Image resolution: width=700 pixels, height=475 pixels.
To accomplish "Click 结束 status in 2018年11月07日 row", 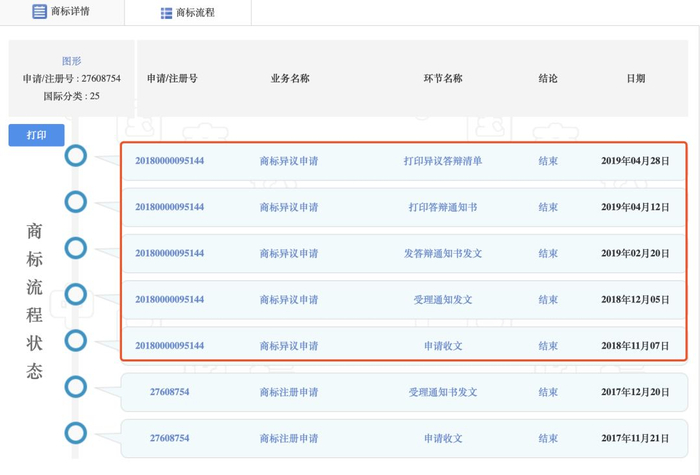I will tap(548, 345).
